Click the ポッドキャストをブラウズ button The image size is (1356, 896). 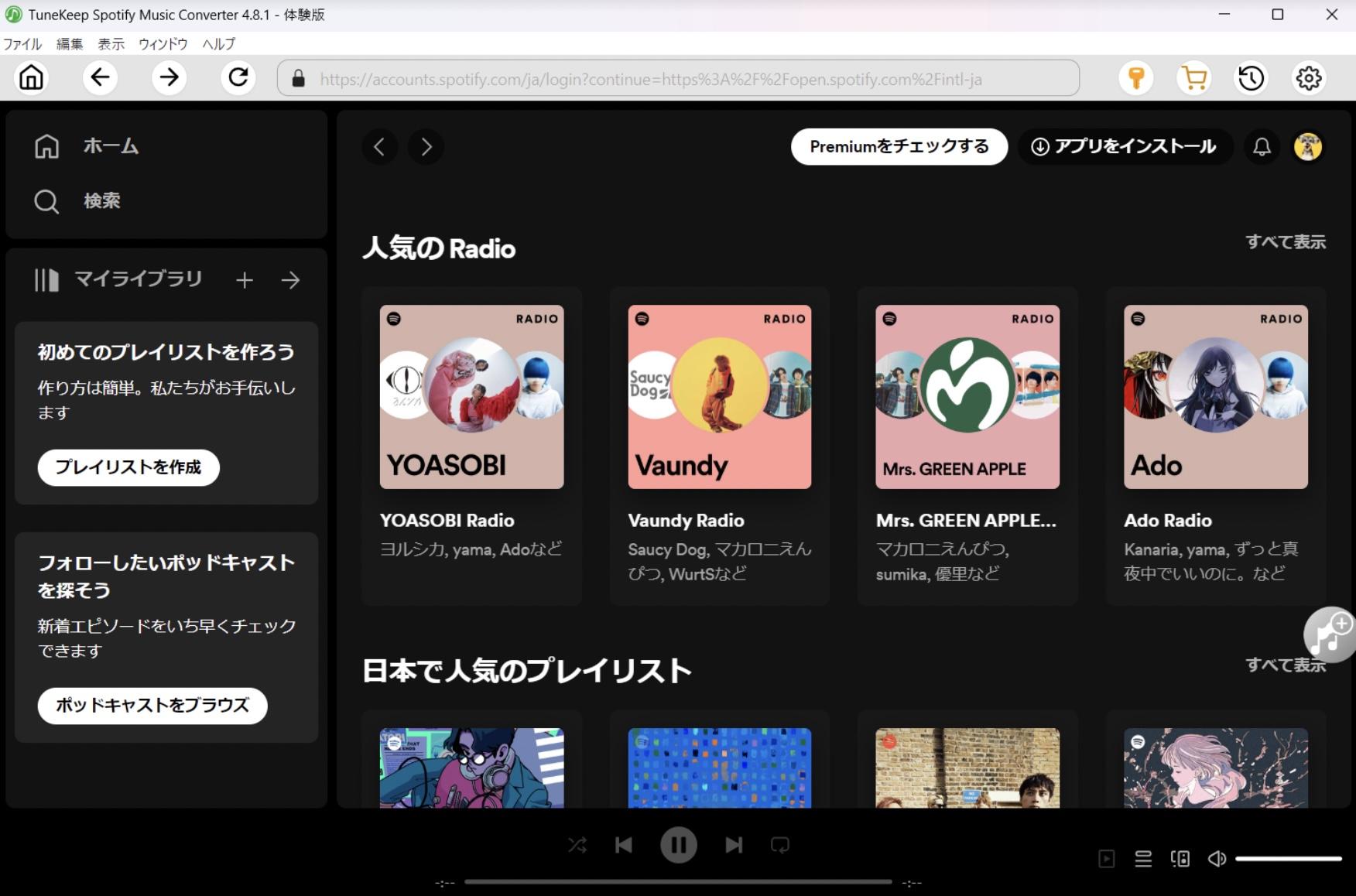click(x=152, y=706)
